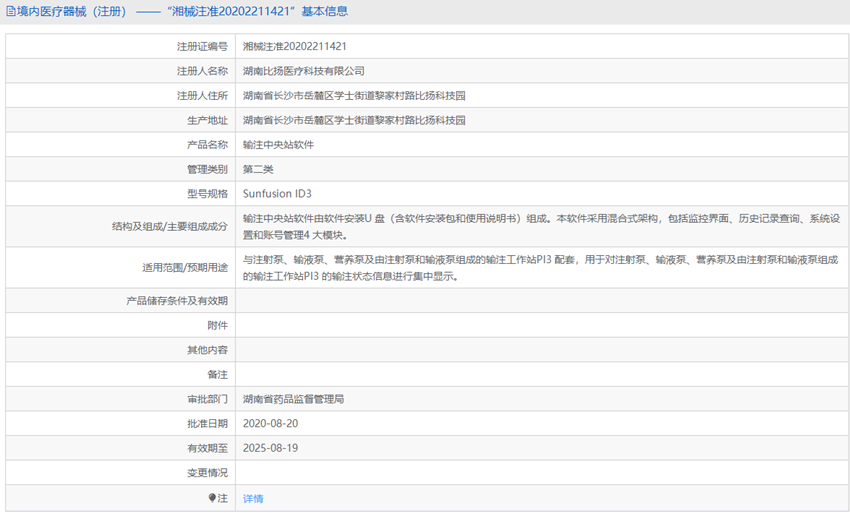The width and height of the screenshot is (850, 513).
Task: Click the 管理类别 label
Action: coord(208,169)
